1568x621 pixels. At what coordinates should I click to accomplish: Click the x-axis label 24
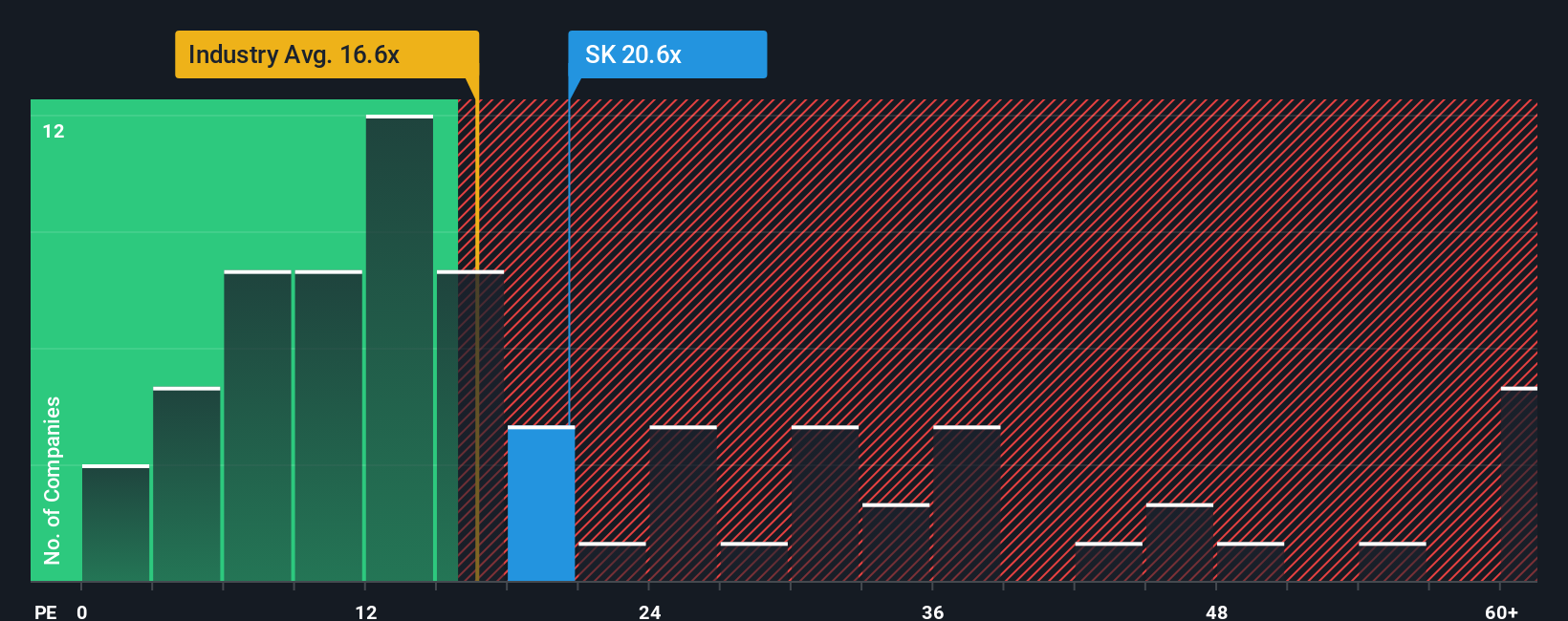[x=650, y=611]
